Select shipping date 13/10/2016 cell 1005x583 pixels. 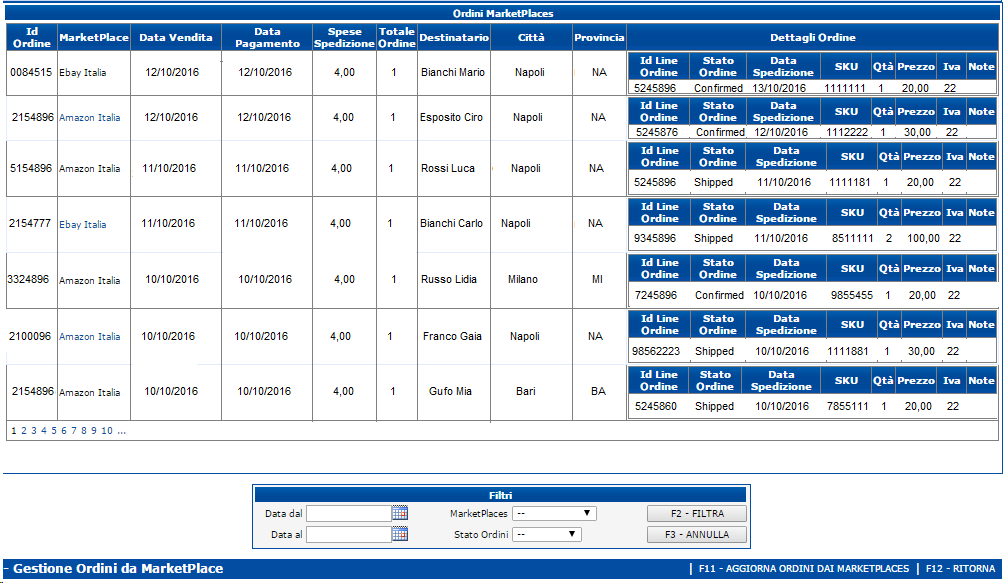pos(779,88)
